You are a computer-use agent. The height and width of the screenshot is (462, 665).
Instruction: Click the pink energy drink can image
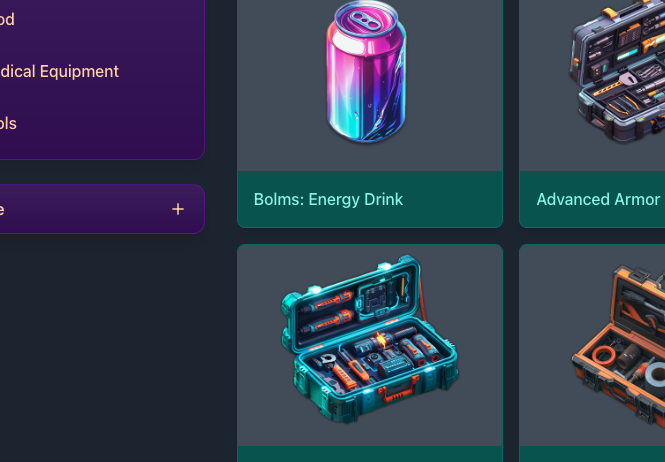(366, 71)
